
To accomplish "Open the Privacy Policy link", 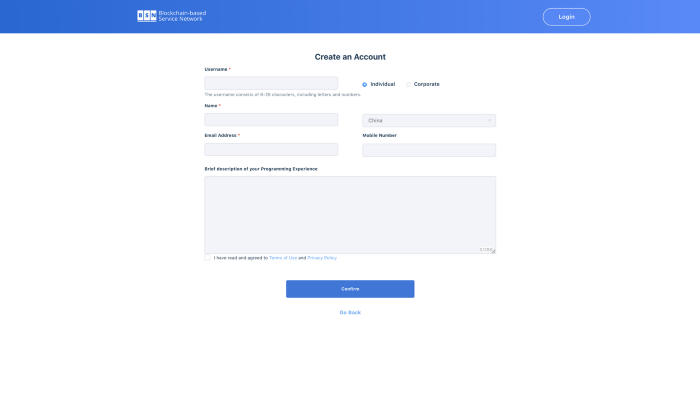I will point(322,258).
